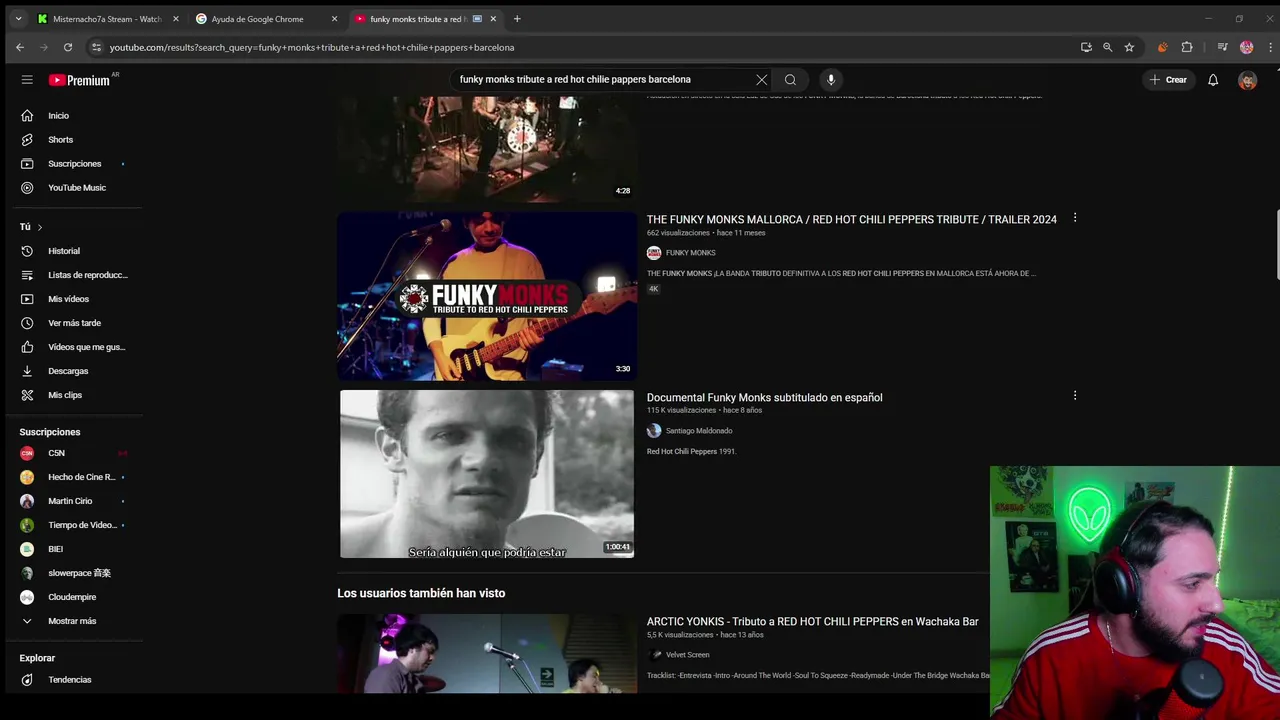Reload the page in Chrome
This screenshot has height=720, width=1280.
[x=68, y=47]
